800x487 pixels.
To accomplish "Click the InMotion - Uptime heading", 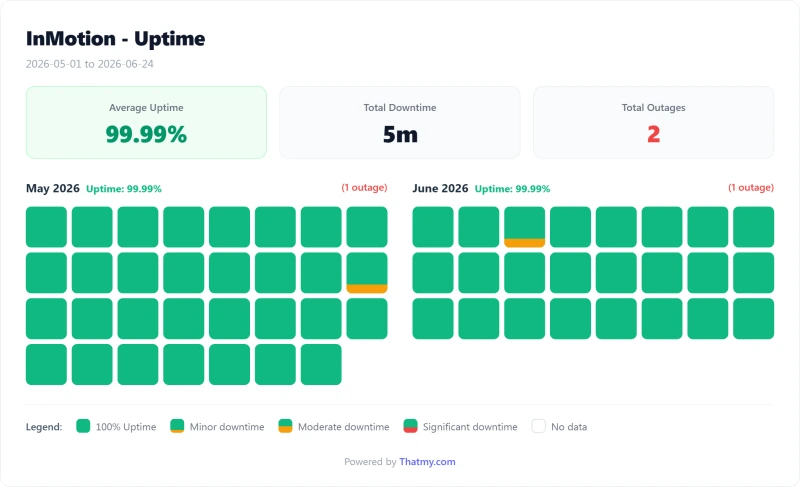I will tap(116, 39).
